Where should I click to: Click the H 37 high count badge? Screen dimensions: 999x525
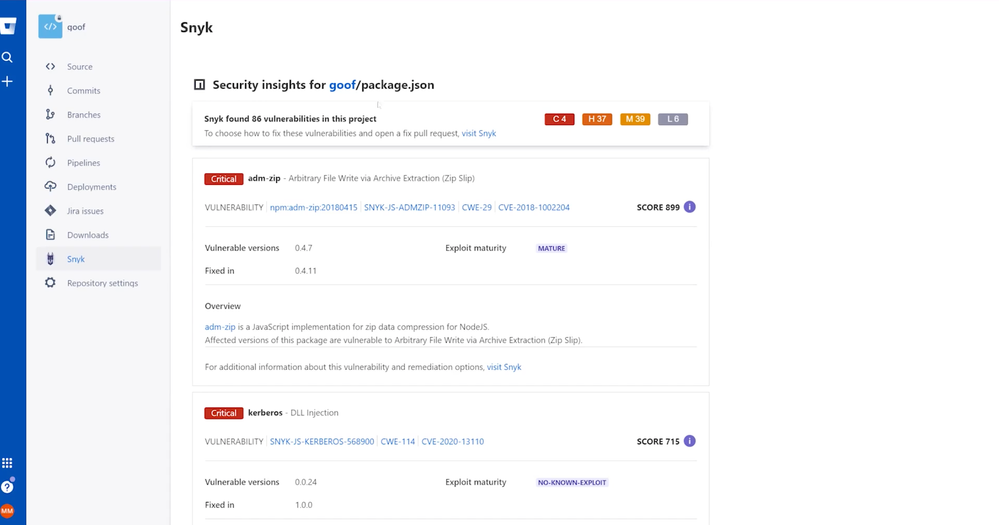coord(597,119)
